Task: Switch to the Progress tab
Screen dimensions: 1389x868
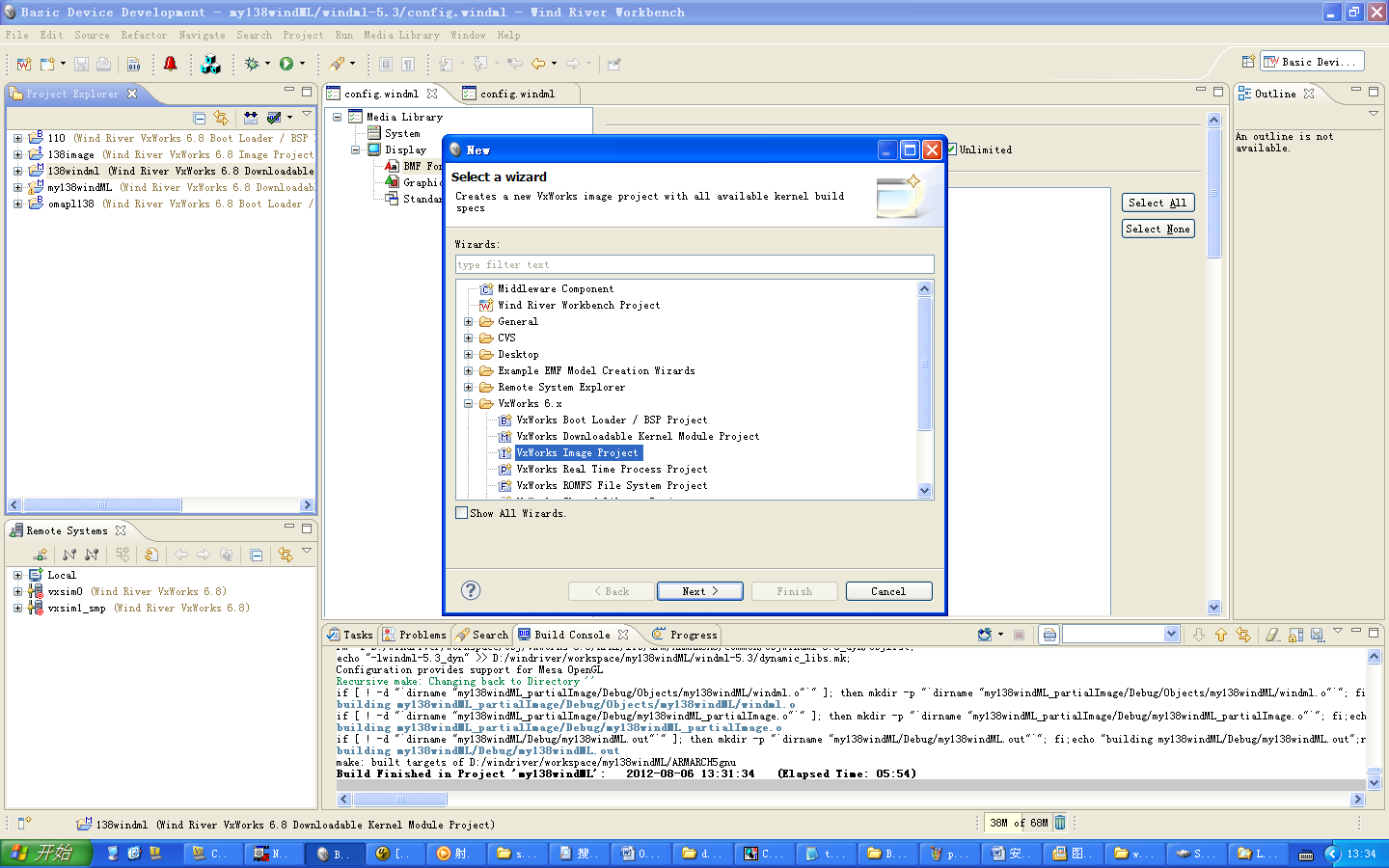Action: coord(685,635)
